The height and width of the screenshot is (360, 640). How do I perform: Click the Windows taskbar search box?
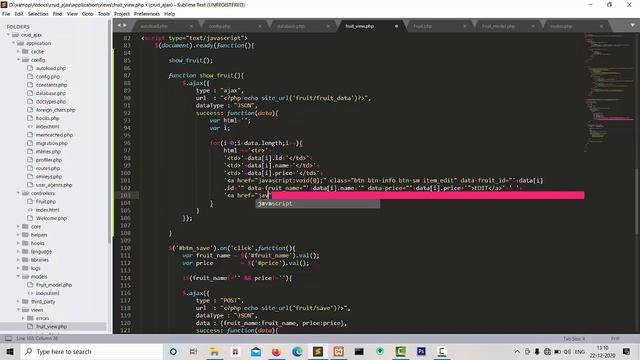pyautogui.click(x=92, y=351)
